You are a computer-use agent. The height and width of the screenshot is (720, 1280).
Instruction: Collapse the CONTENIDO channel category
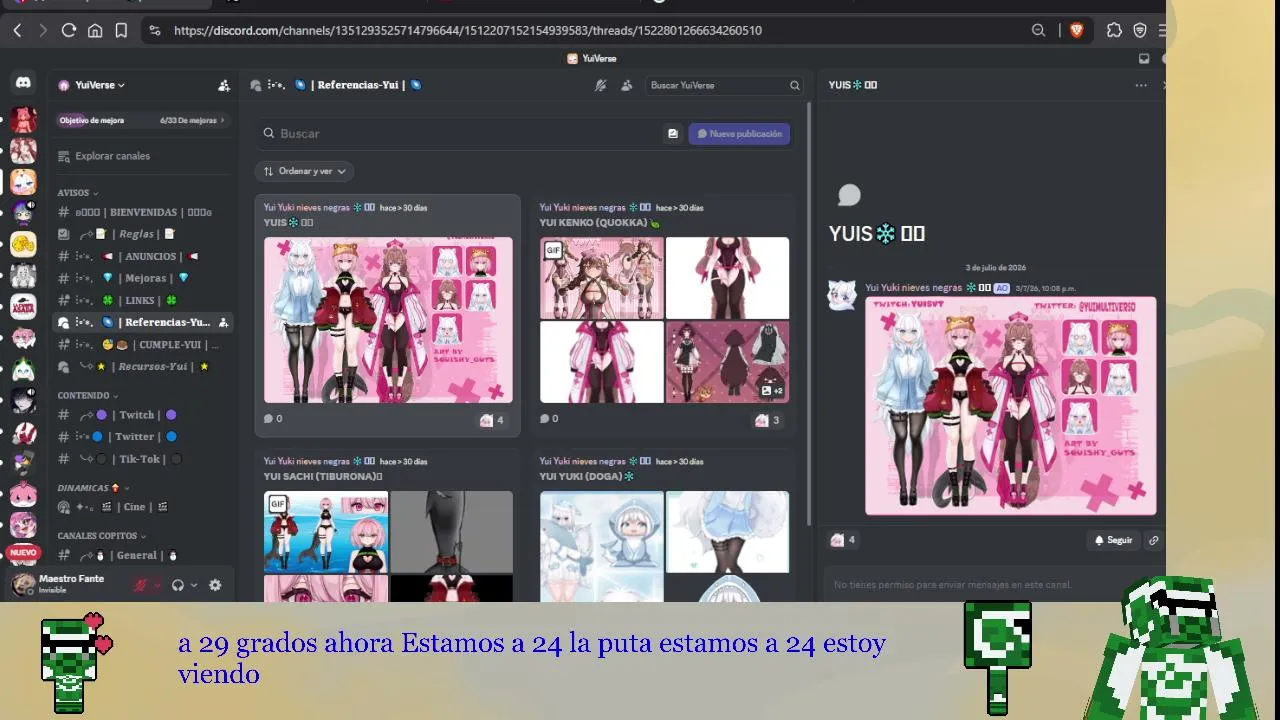tap(87, 395)
